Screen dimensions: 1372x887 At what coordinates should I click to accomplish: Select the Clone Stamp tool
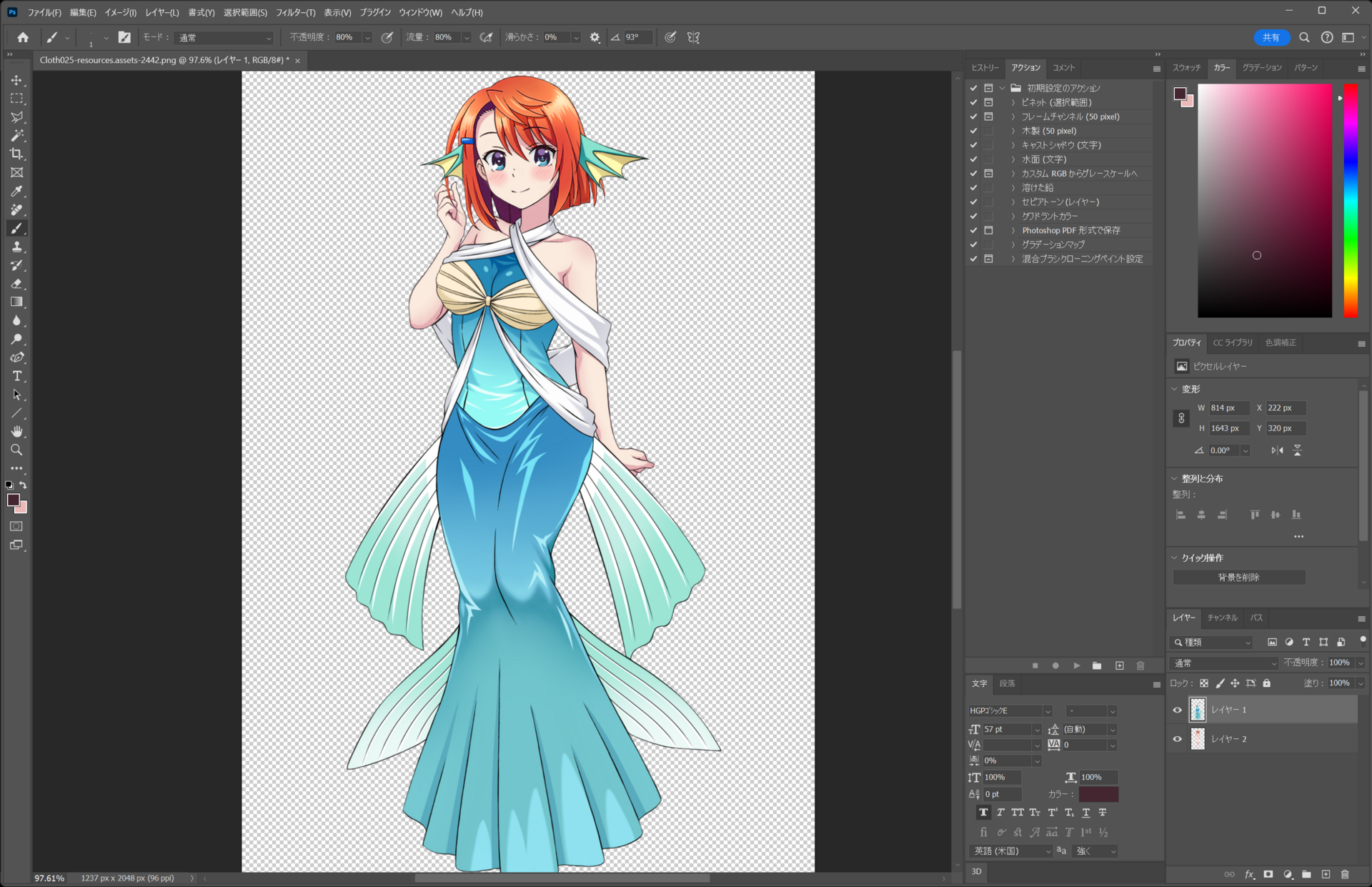coord(16,247)
